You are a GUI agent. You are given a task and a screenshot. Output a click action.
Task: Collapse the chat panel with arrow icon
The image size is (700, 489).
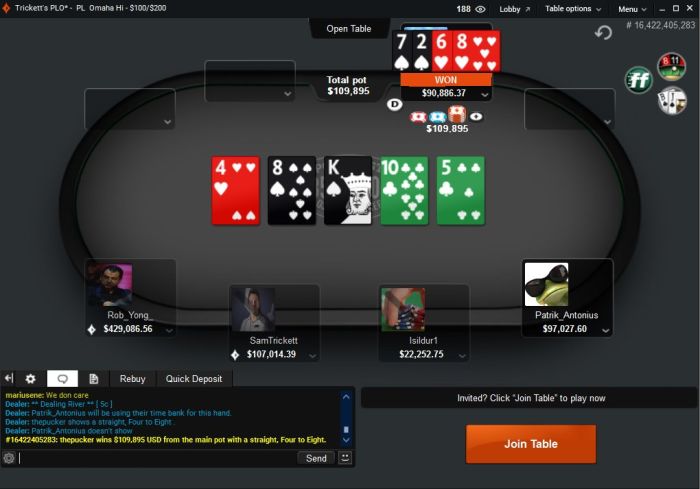9,379
